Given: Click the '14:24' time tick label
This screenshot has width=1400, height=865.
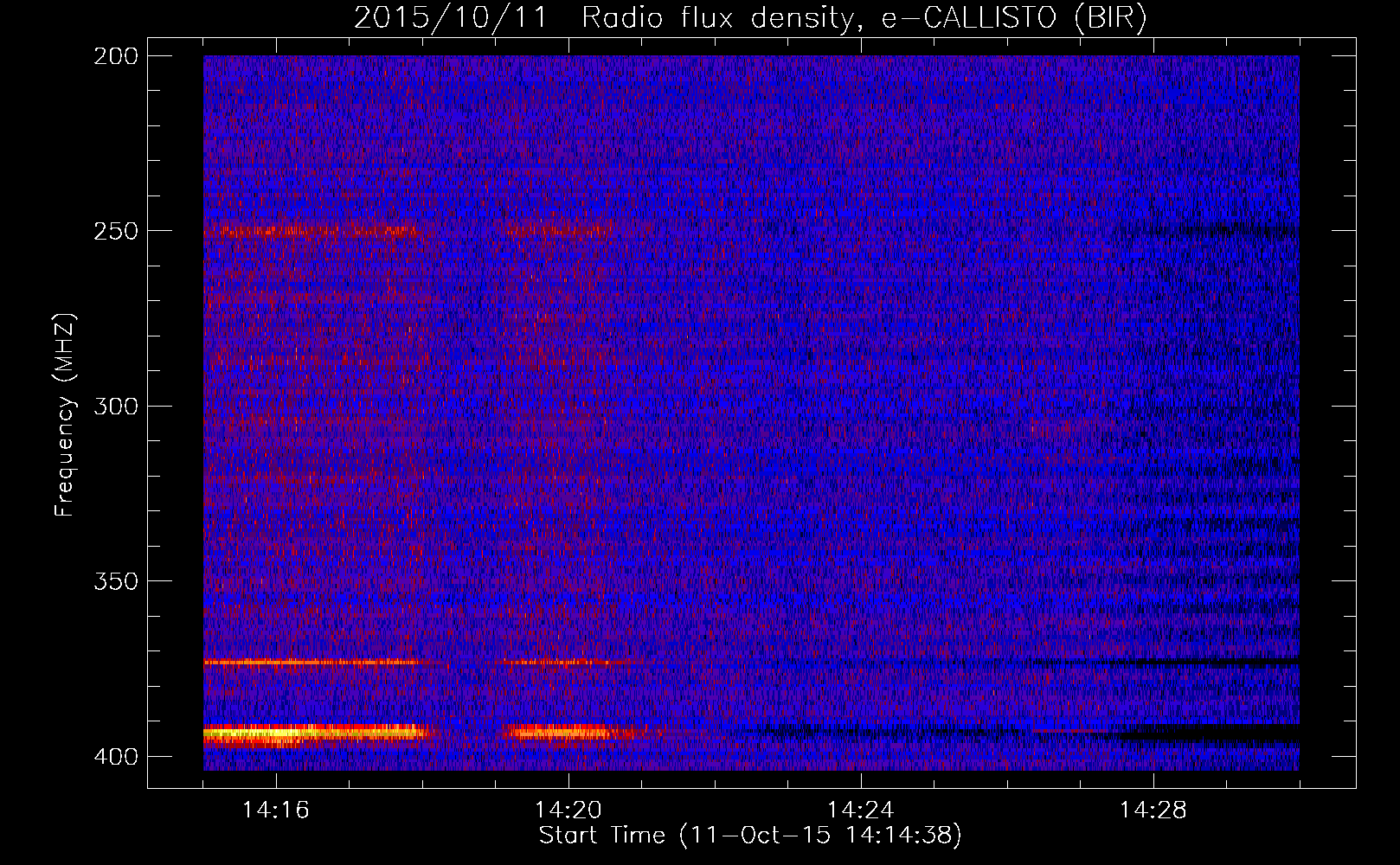Looking at the screenshot, I should [x=860, y=811].
